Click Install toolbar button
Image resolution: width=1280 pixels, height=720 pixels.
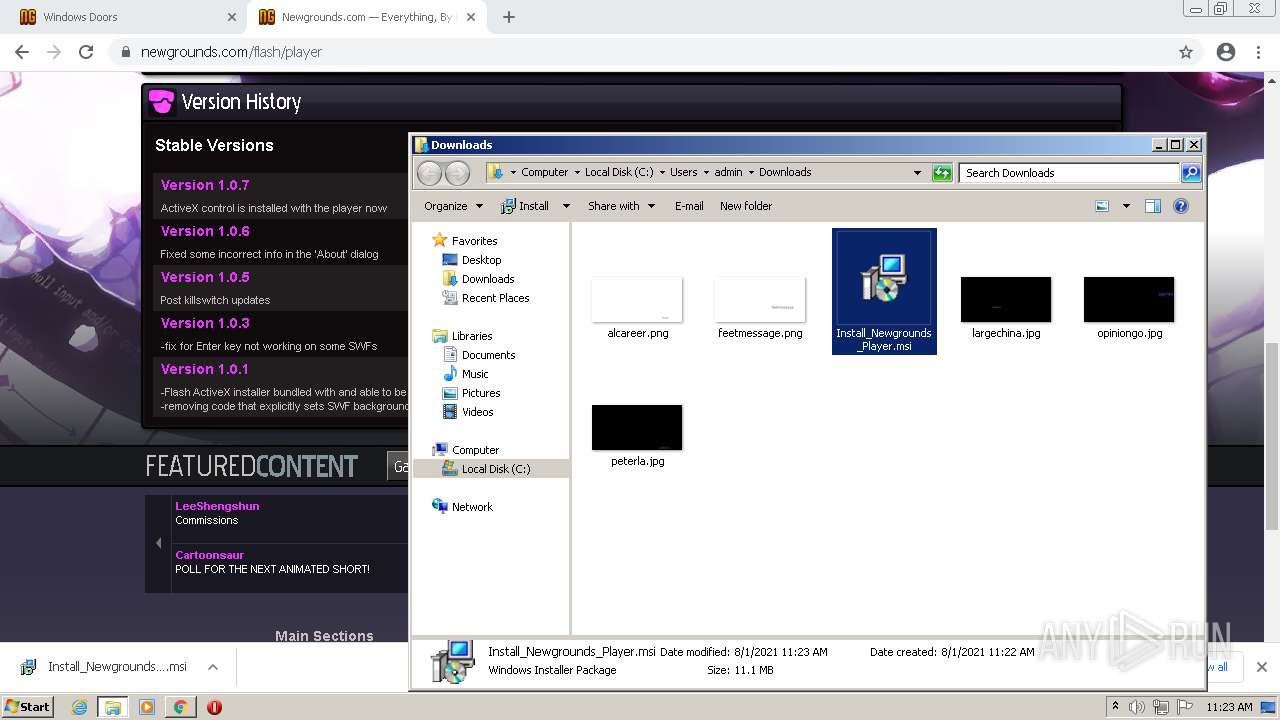click(525, 206)
